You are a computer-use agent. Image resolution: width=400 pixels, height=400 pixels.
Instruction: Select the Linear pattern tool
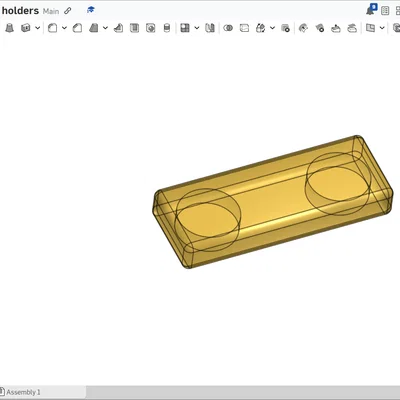pos(185,28)
